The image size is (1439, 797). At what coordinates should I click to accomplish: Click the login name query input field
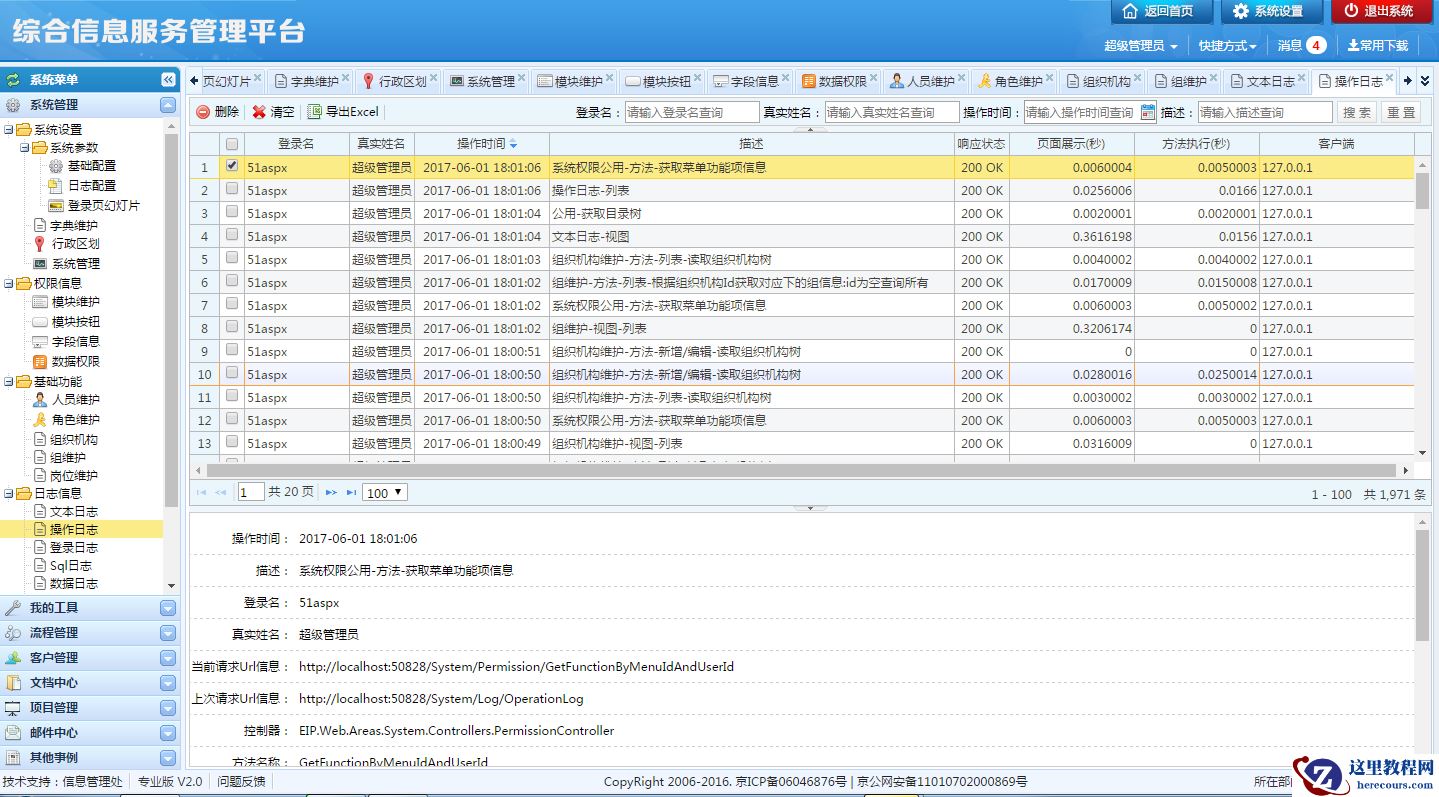pyautogui.click(x=692, y=112)
